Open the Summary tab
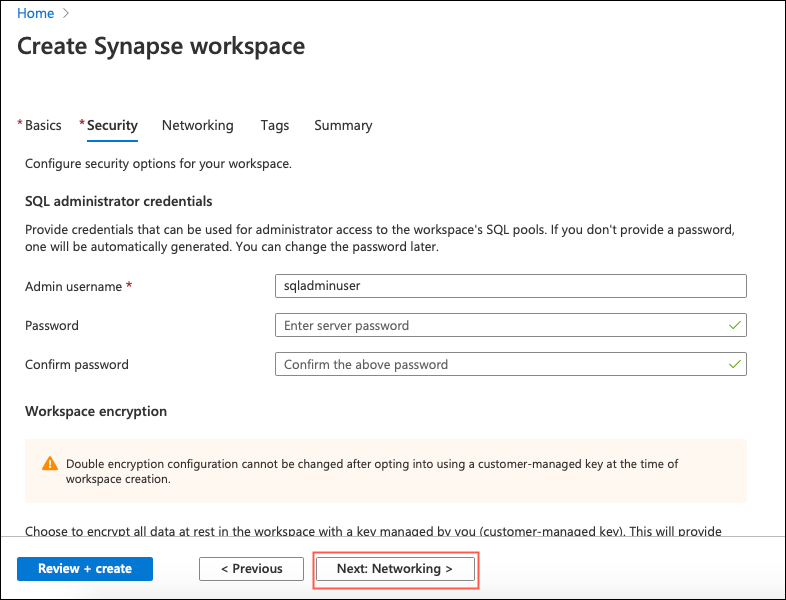The image size is (786, 600). tap(343, 125)
